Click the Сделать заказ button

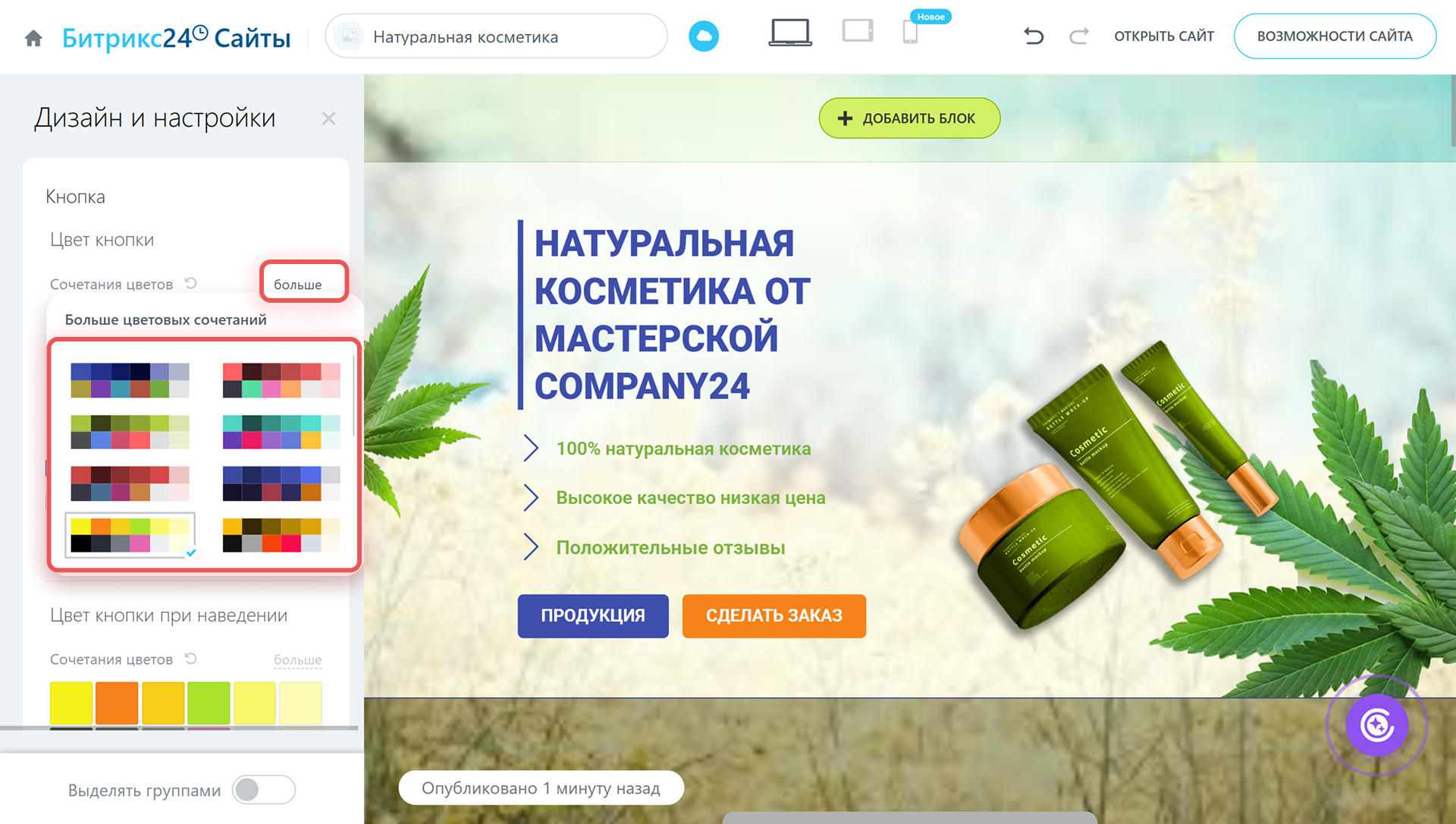[773, 615]
